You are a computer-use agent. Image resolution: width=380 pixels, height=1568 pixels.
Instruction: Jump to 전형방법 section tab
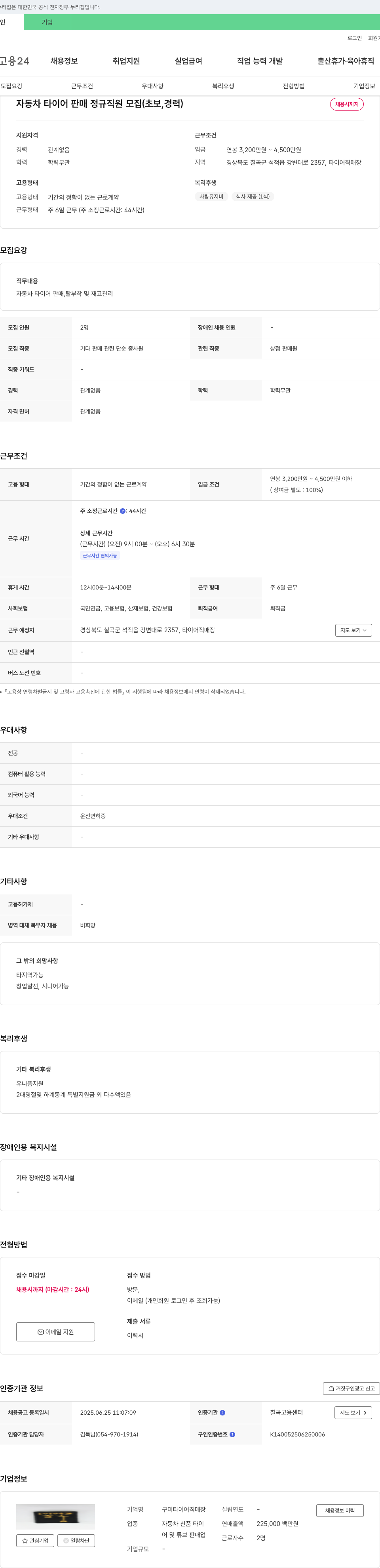pyautogui.click(x=294, y=86)
